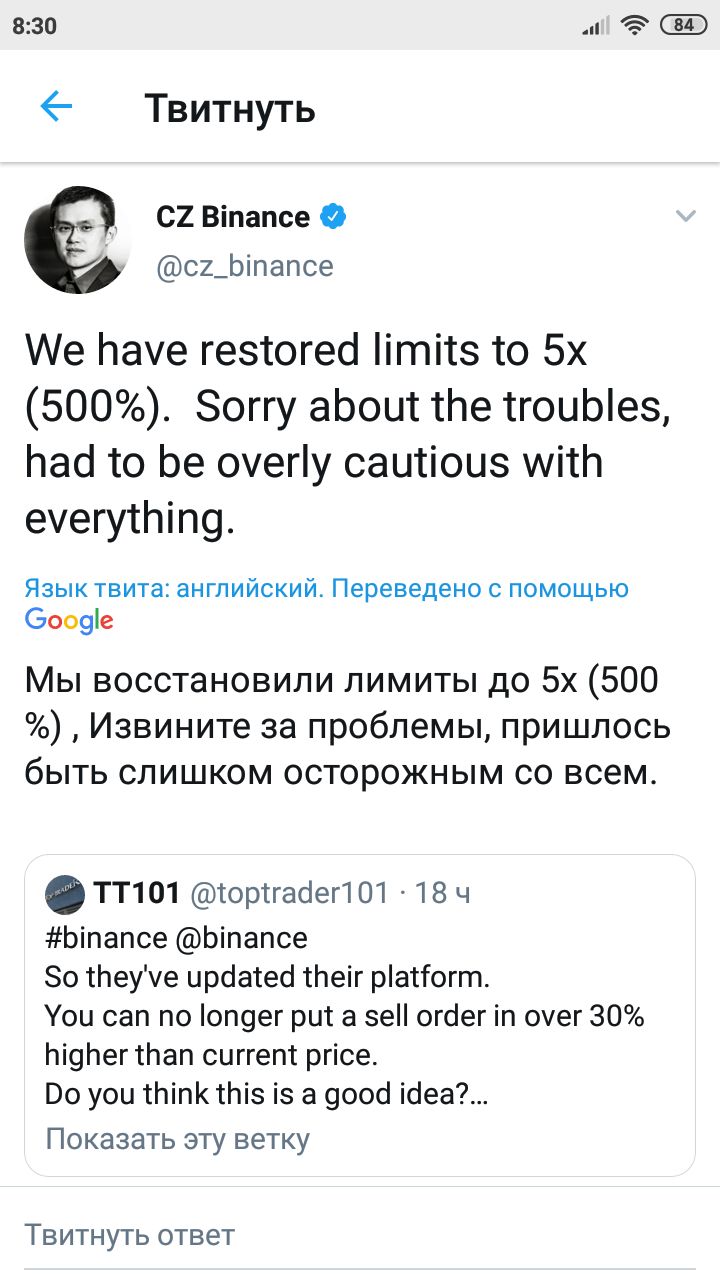Tap the tweet language translation notice
This screenshot has width=720, height=1280.
pos(326,589)
